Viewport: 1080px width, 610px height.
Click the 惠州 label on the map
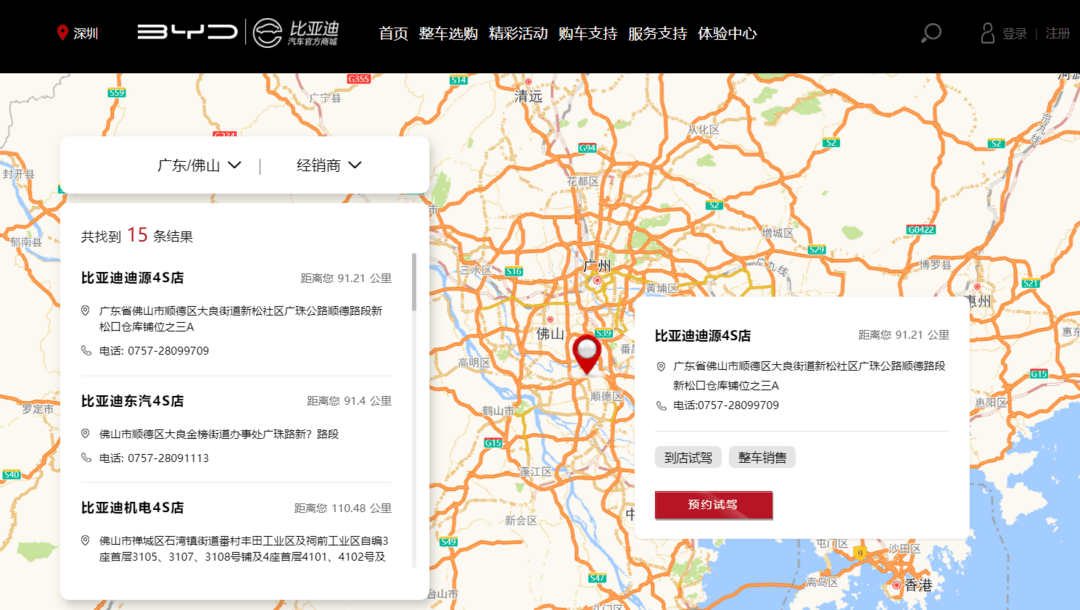coord(978,301)
